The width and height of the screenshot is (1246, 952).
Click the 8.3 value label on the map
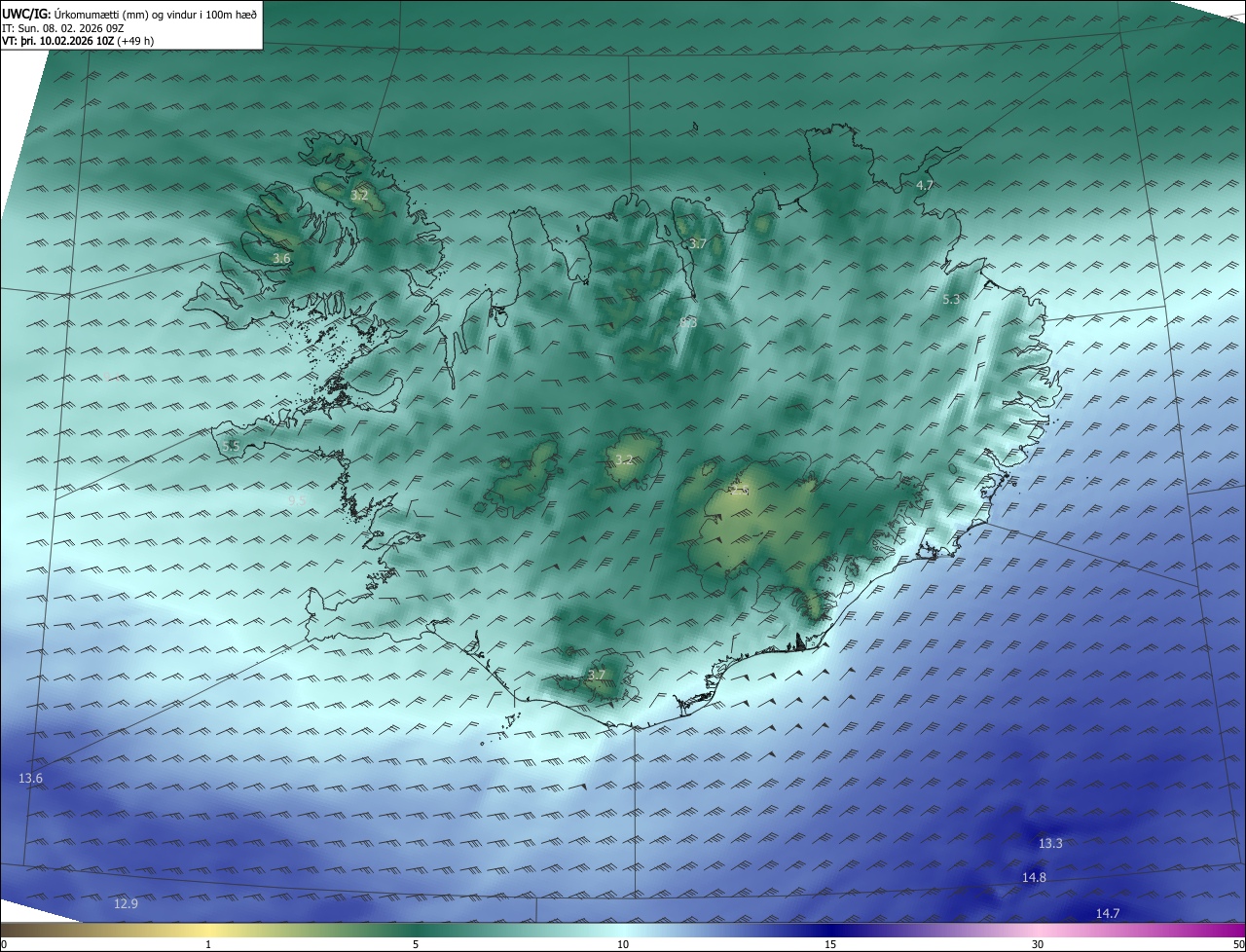[x=688, y=322]
